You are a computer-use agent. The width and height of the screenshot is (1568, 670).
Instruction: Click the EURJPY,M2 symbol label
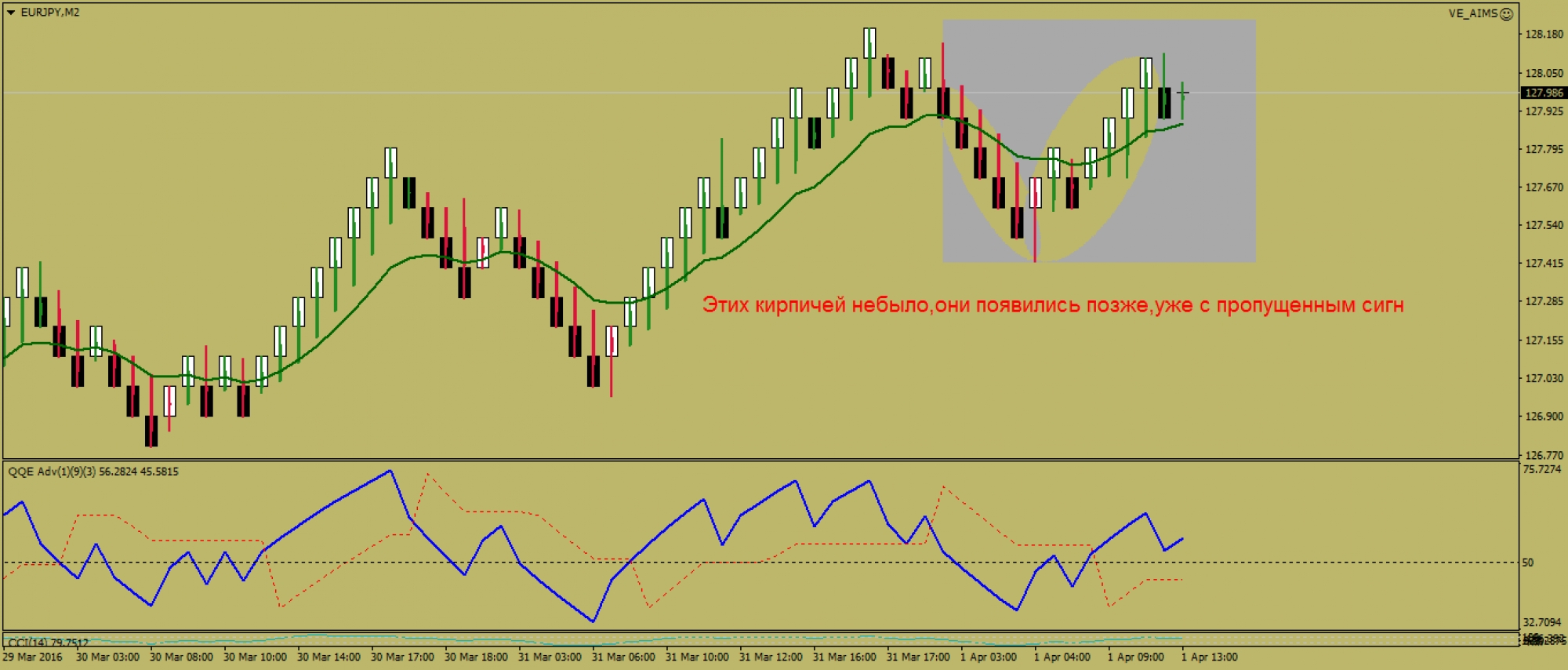pyautogui.click(x=50, y=13)
